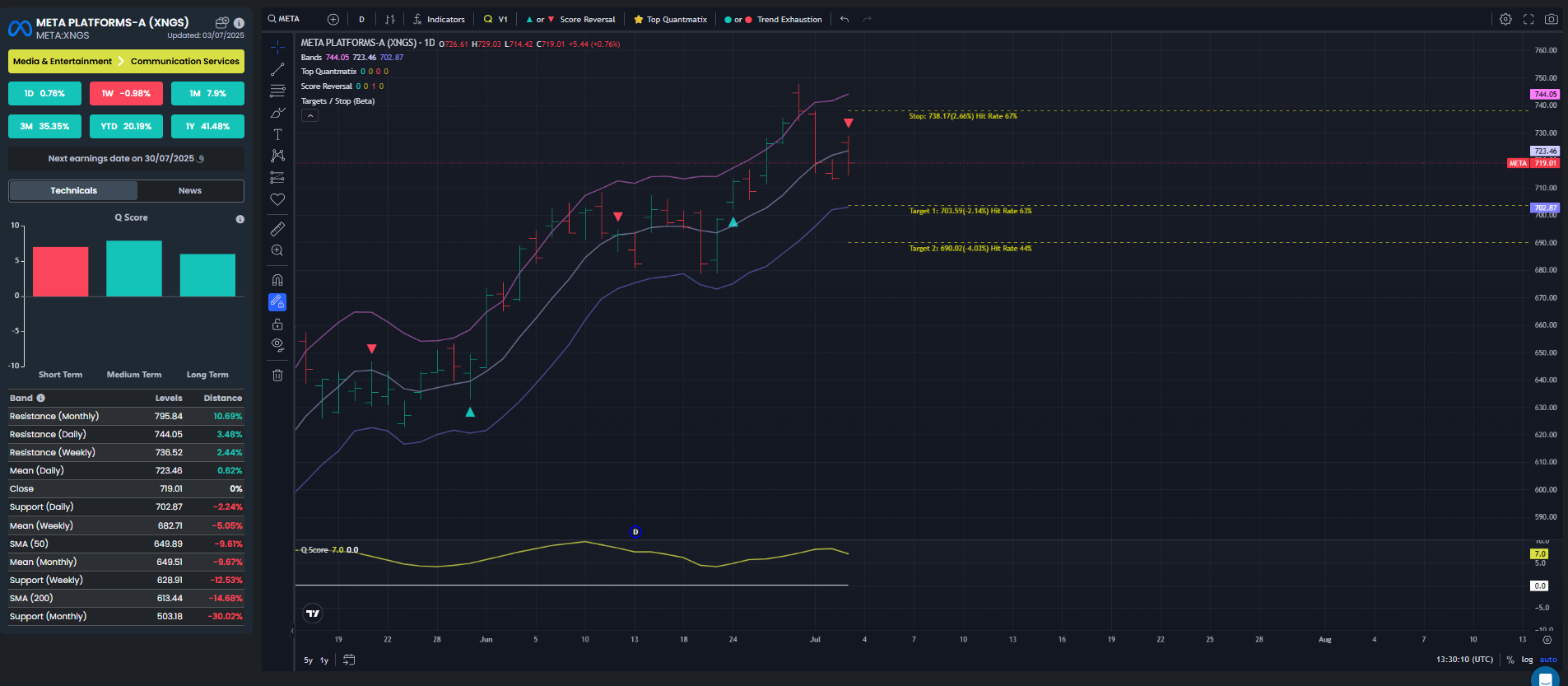Click the earnings date loading icon
Viewport: 1568px width, 686px height.
pos(201,158)
